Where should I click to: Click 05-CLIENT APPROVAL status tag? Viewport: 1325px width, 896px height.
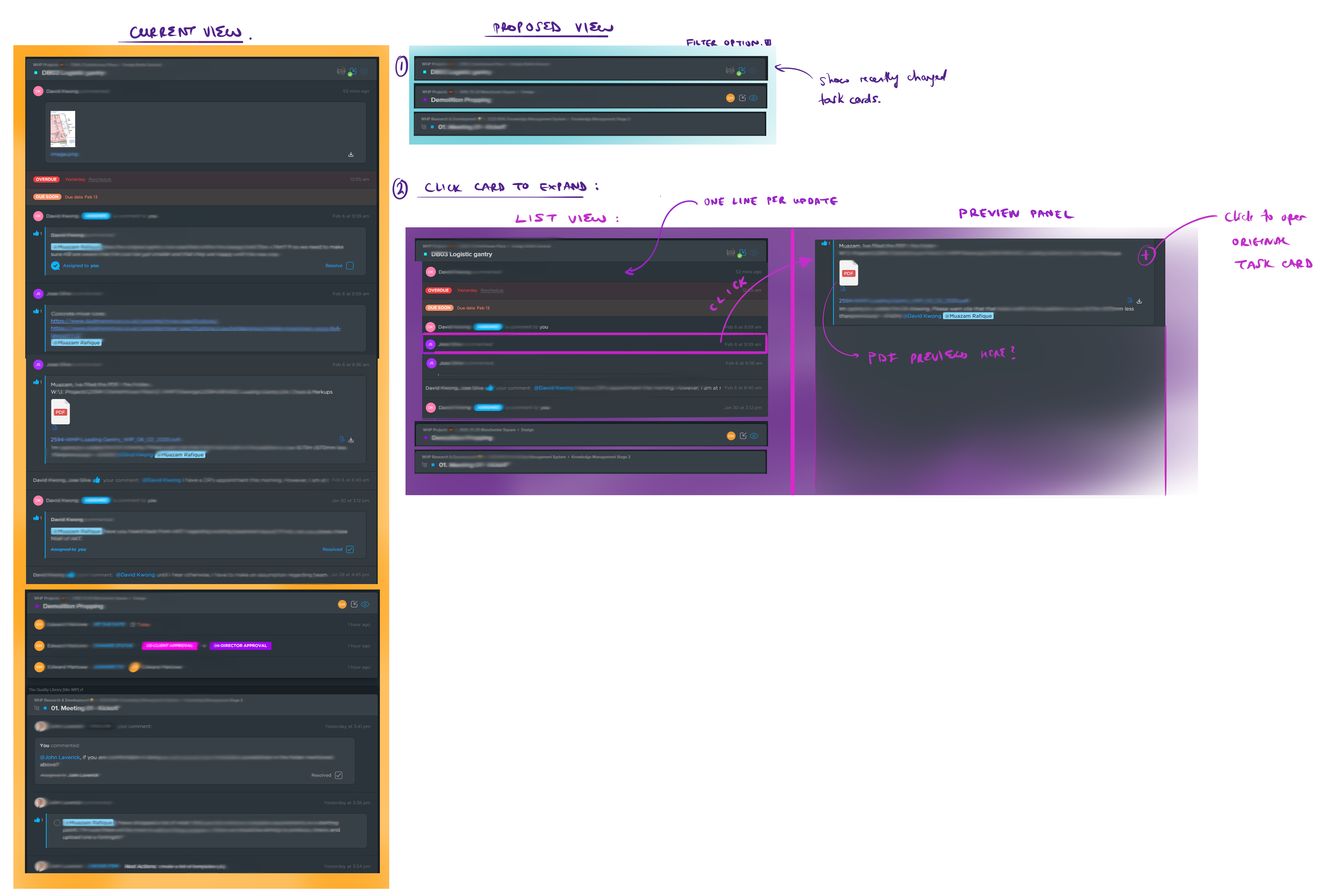pyautogui.click(x=170, y=646)
